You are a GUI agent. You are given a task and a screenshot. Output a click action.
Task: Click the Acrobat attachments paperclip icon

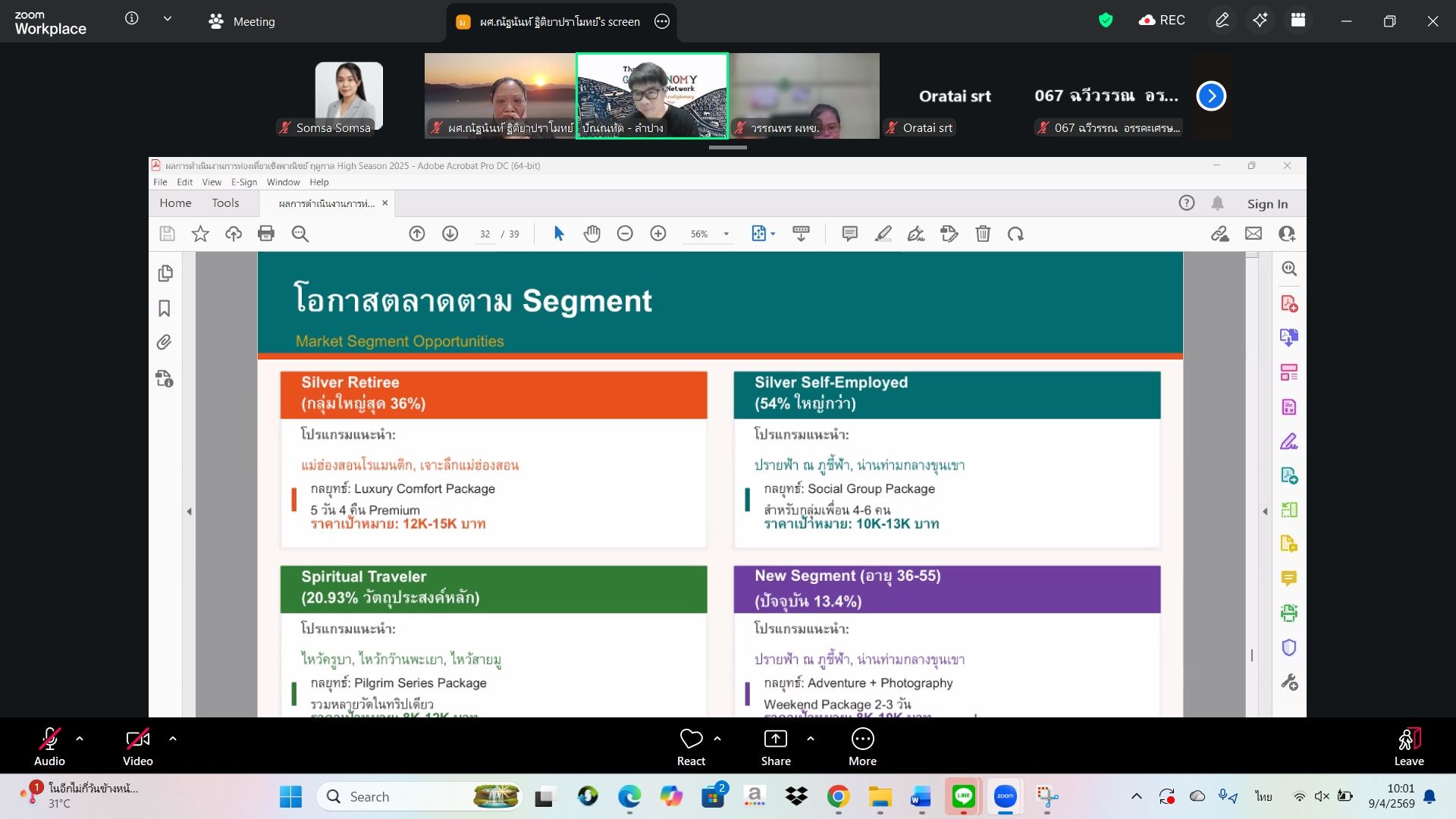(165, 343)
